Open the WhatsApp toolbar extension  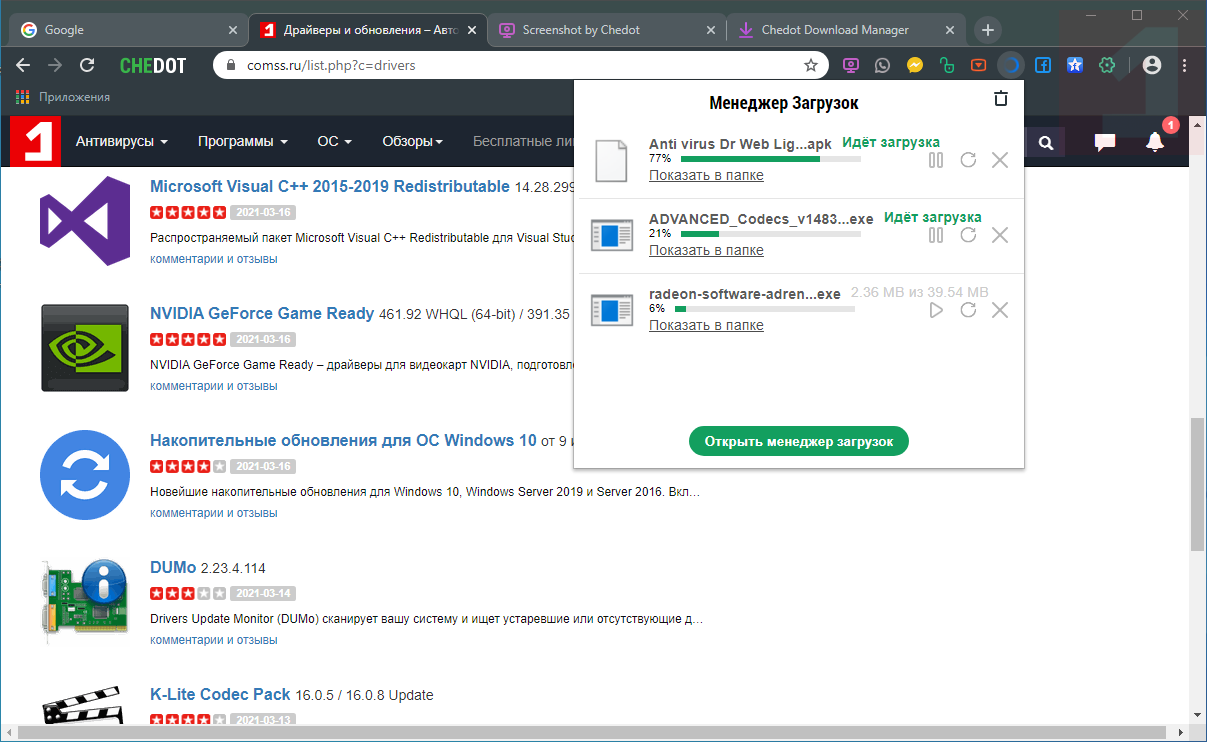click(x=882, y=65)
